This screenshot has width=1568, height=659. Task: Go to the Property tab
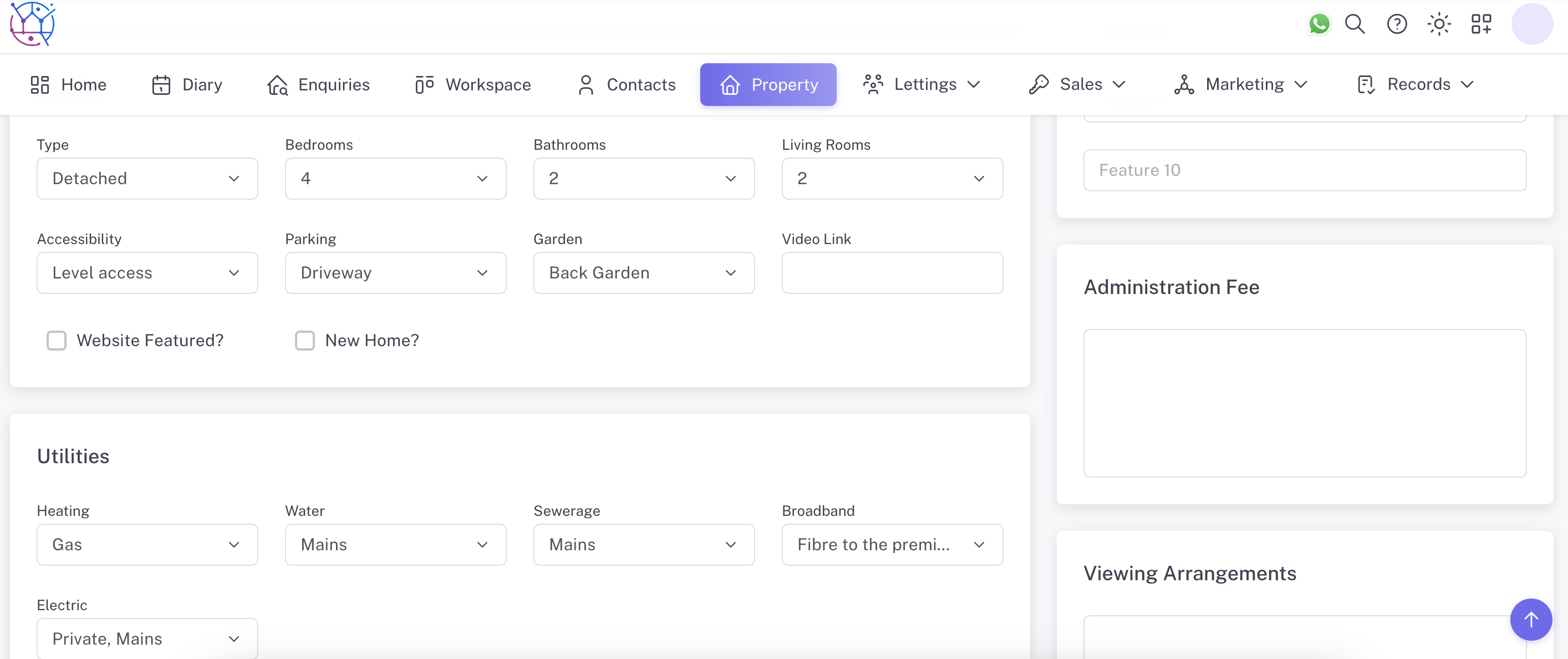(767, 85)
